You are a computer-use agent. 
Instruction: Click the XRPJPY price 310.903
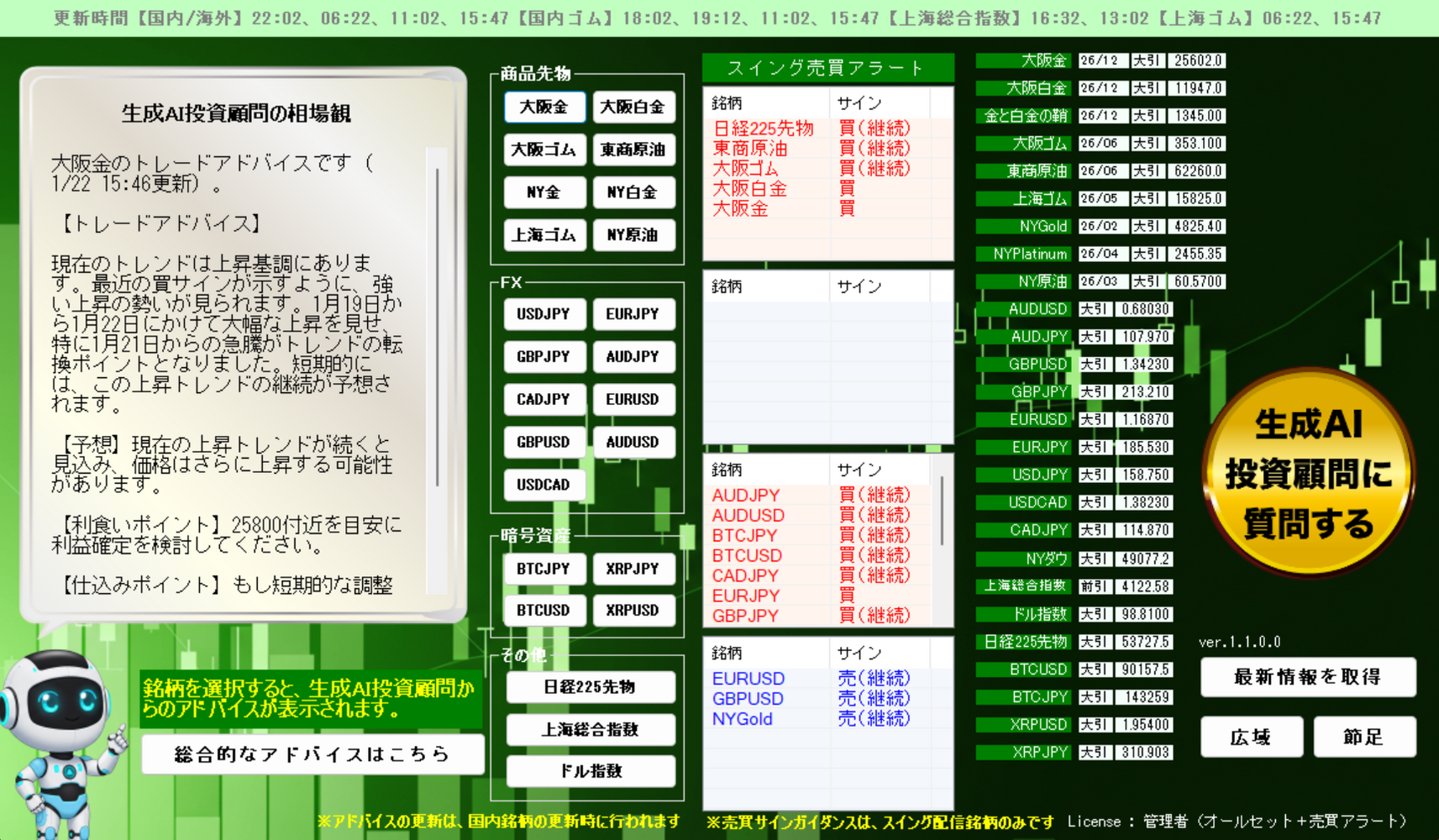click(1145, 752)
